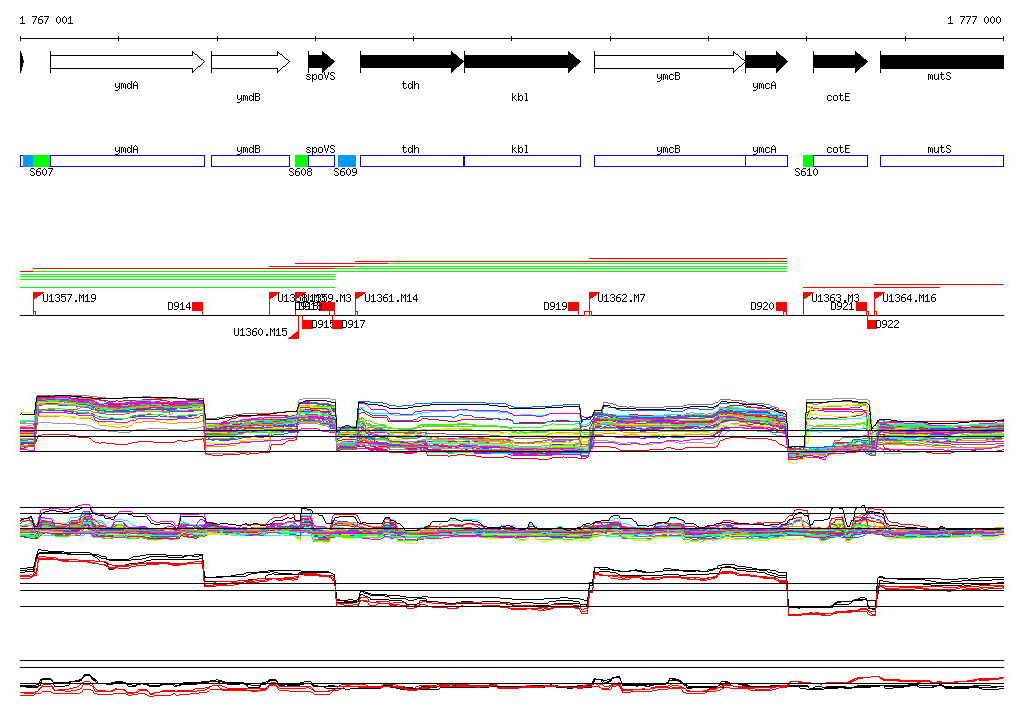The width and height of the screenshot is (1024, 714).
Task: Click the white ymdB gene arrow
Action: (x=251, y=62)
